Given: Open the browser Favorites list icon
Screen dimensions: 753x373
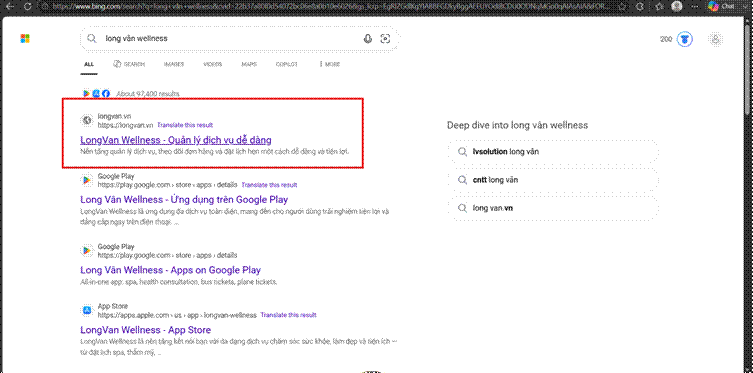Looking at the screenshot, I should click(x=659, y=6).
